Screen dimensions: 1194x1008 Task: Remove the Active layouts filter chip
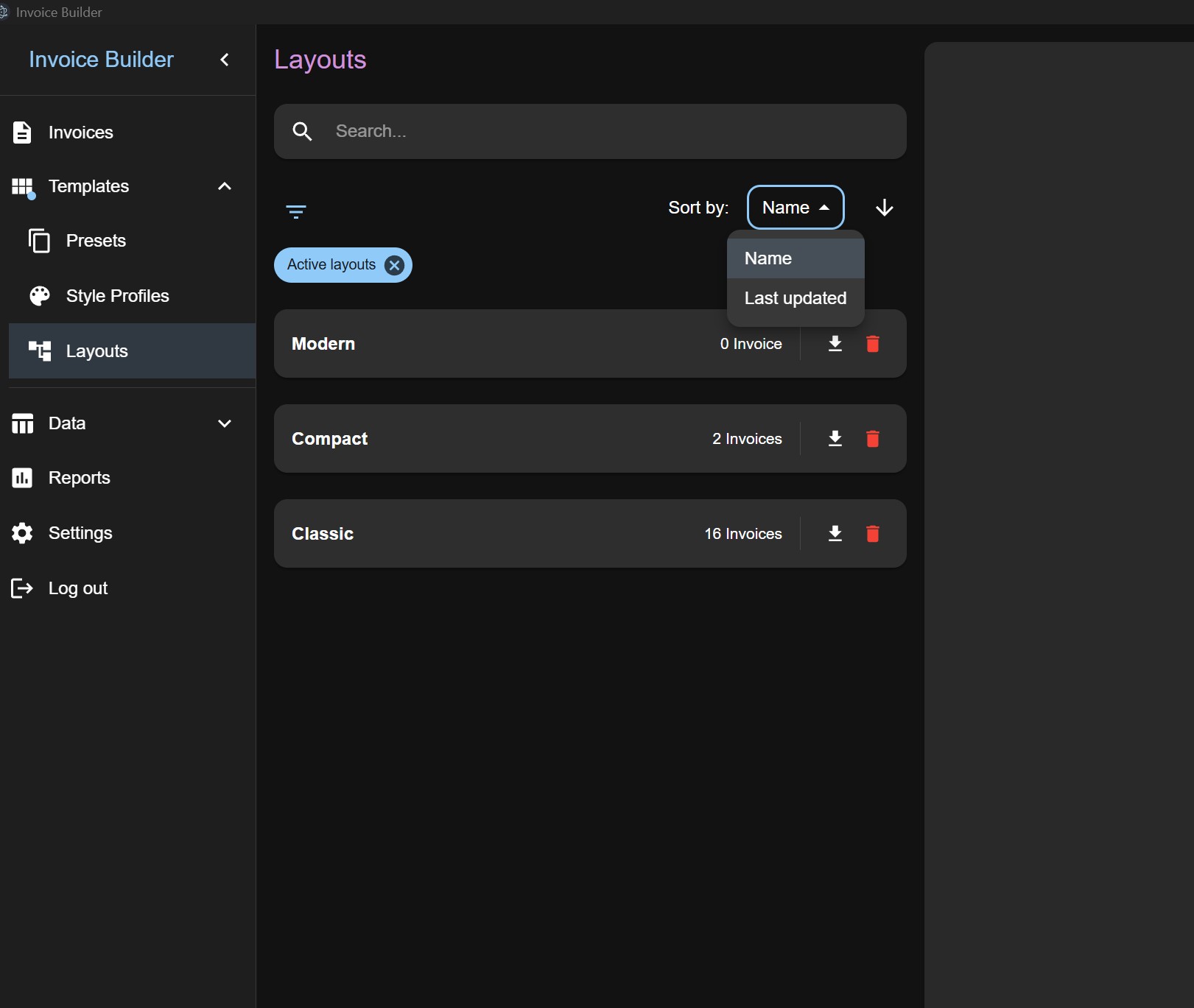(395, 265)
